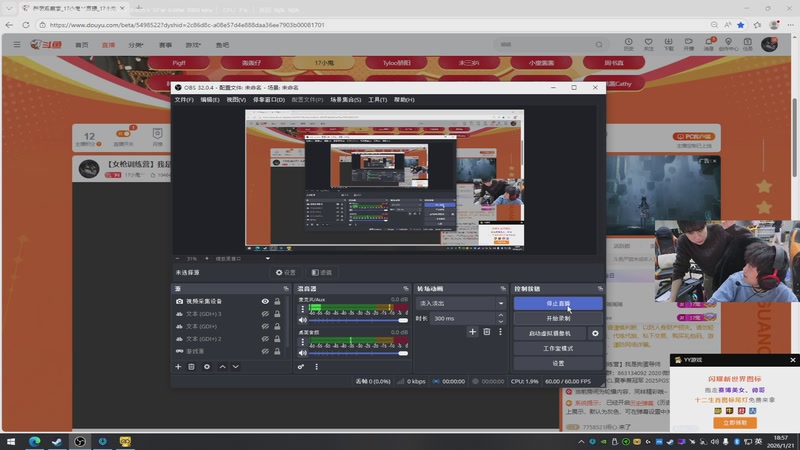This screenshot has height=450, width=800.
Task: Show the 游戏源 source
Action: point(265,352)
